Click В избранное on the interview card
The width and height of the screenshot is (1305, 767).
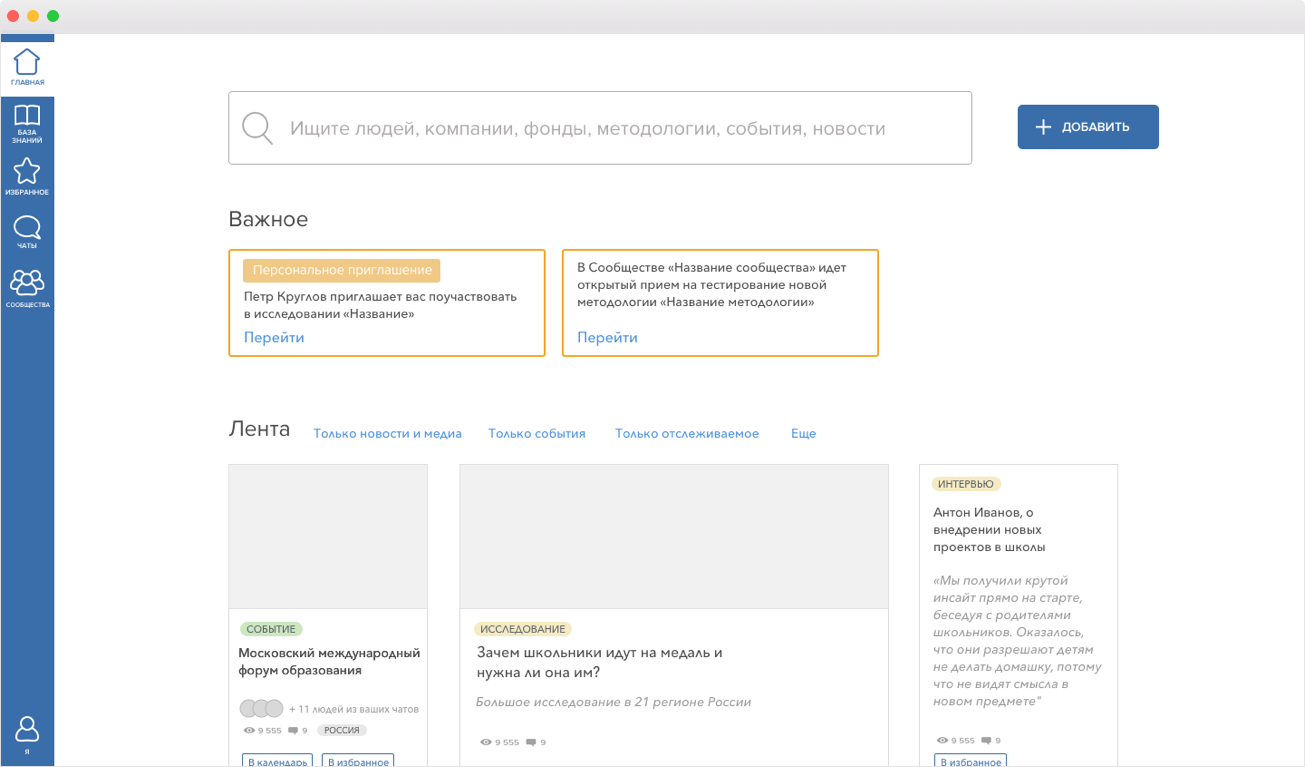pyautogui.click(x=971, y=761)
